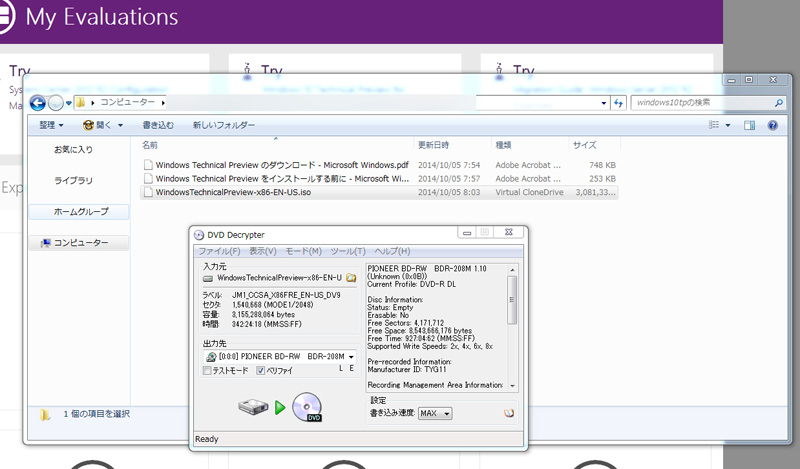800x469 pixels.
Task: Expand the 整理 organize dropdown
Action: (x=52, y=125)
